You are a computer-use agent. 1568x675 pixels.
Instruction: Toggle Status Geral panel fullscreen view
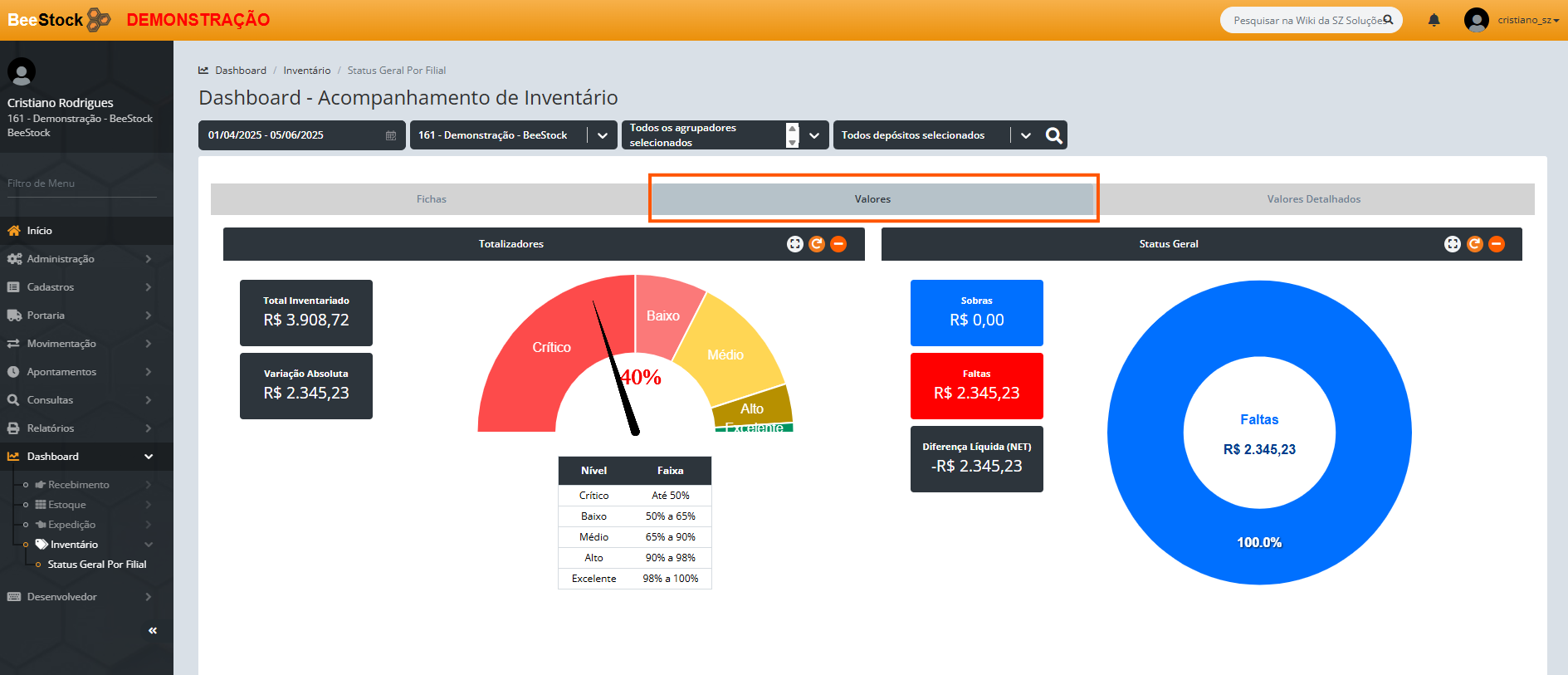(x=1453, y=244)
